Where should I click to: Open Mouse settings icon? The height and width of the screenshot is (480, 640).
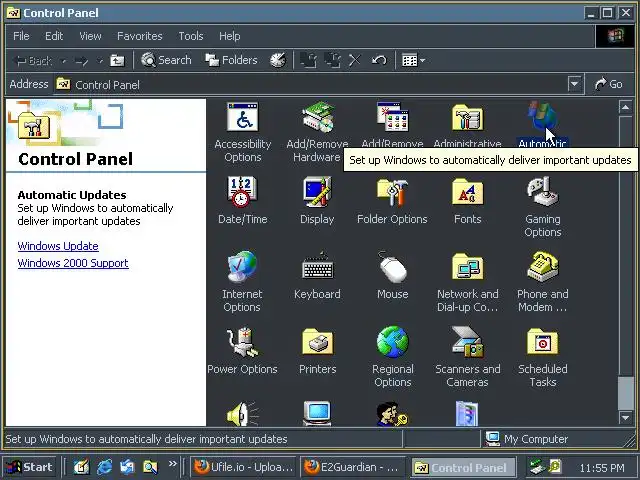(x=392, y=267)
